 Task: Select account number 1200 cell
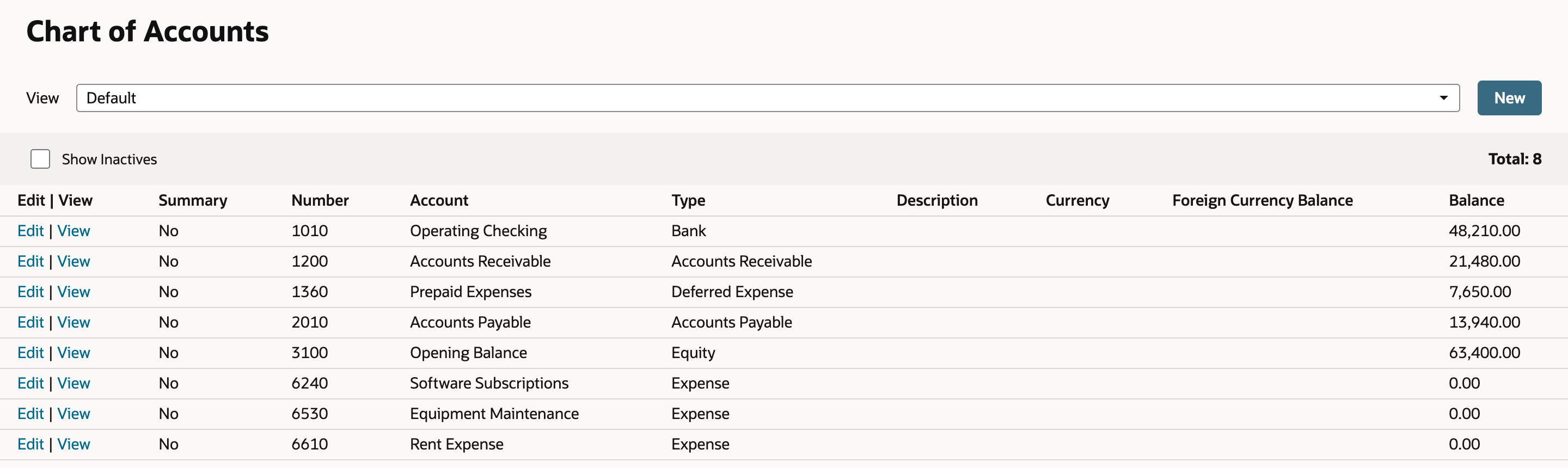pyautogui.click(x=309, y=261)
